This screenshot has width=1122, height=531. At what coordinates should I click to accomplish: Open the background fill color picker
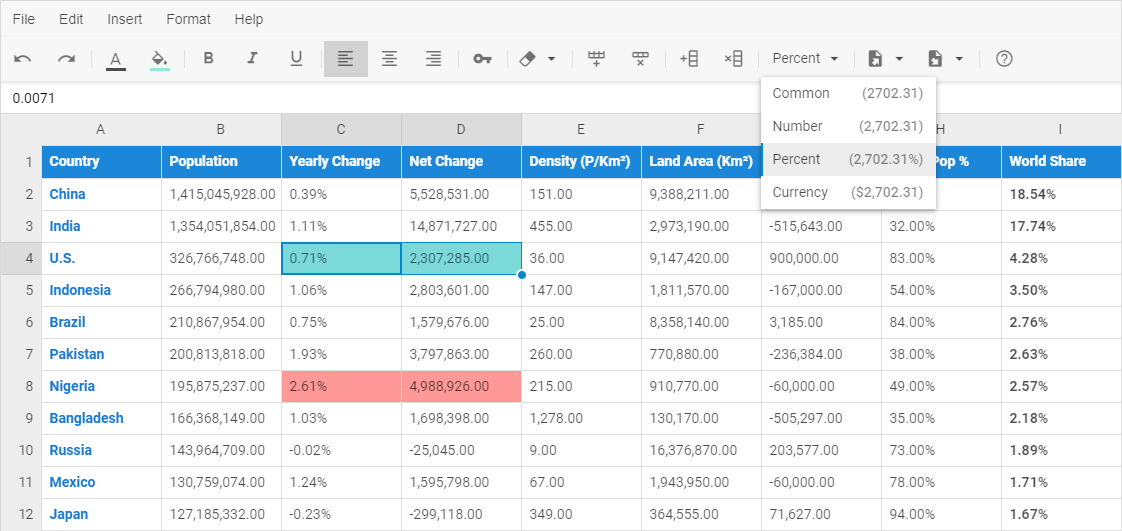click(x=159, y=59)
